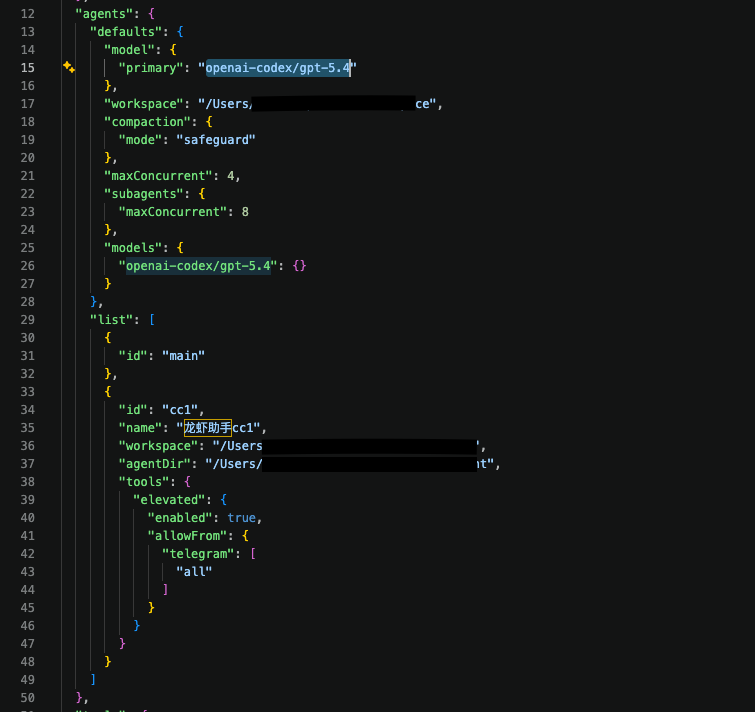
Task: Click the openai-codex/gpt-5.4 key on line 26
Action: point(198,266)
